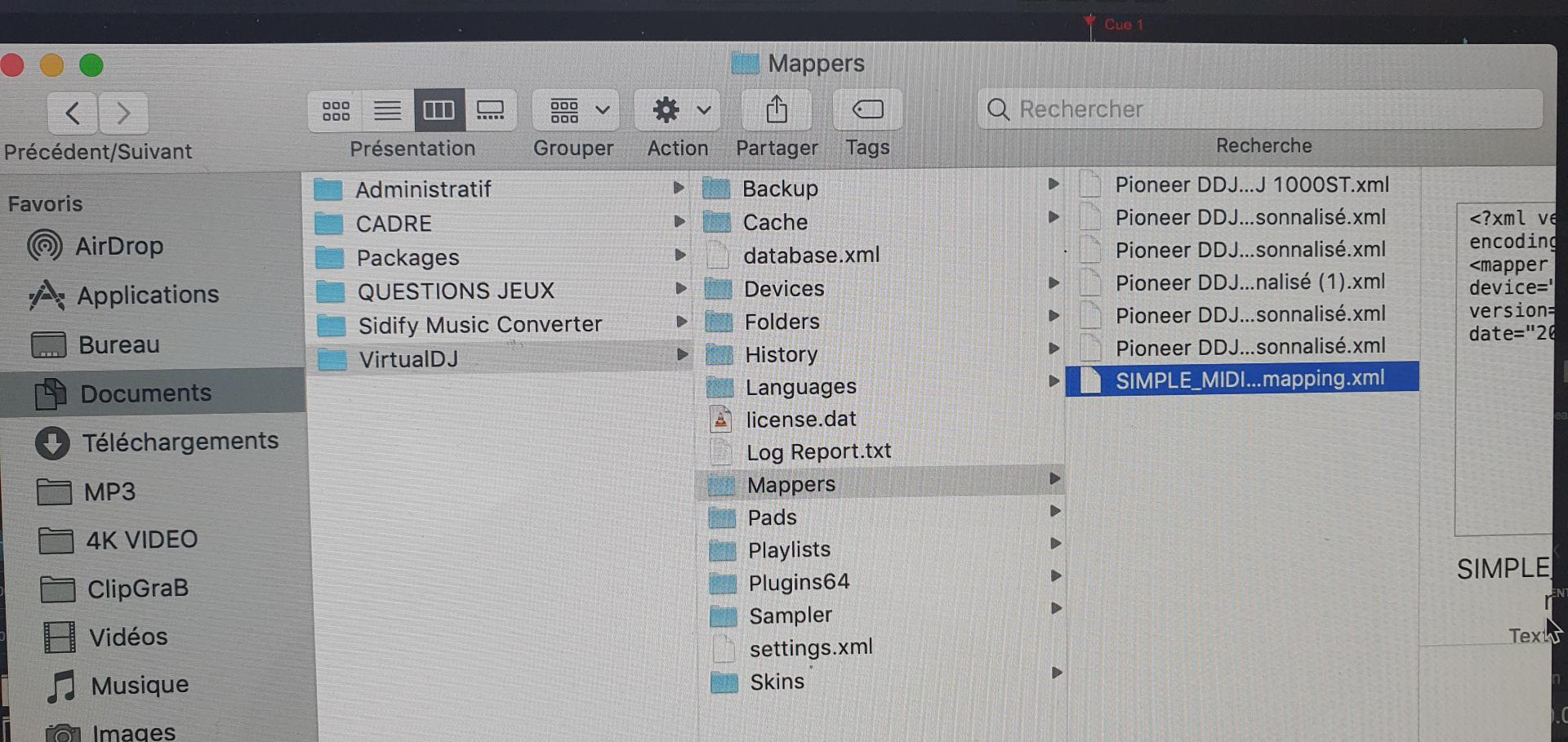Screen dimensions: 1568x742
Task: Select SIMPLE_MIDI...mapping.xml file
Action: (1241, 379)
